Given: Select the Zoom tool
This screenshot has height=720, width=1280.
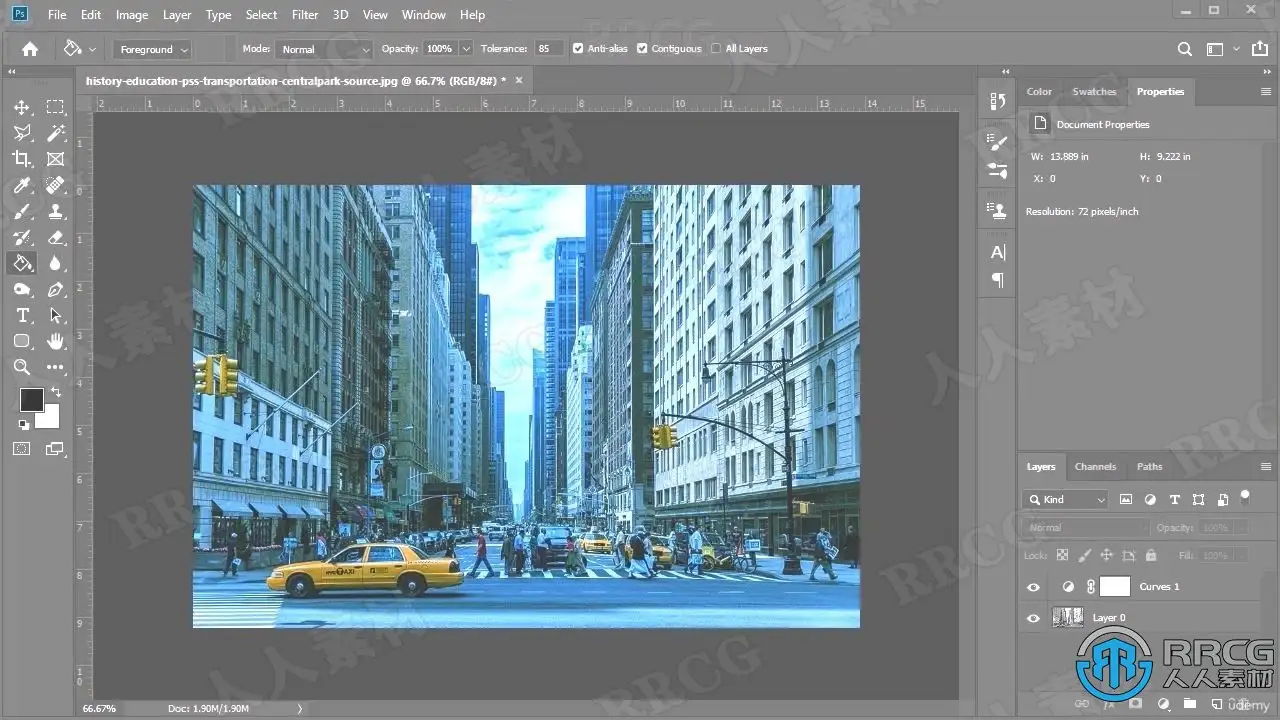Looking at the screenshot, I should [x=22, y=367].
